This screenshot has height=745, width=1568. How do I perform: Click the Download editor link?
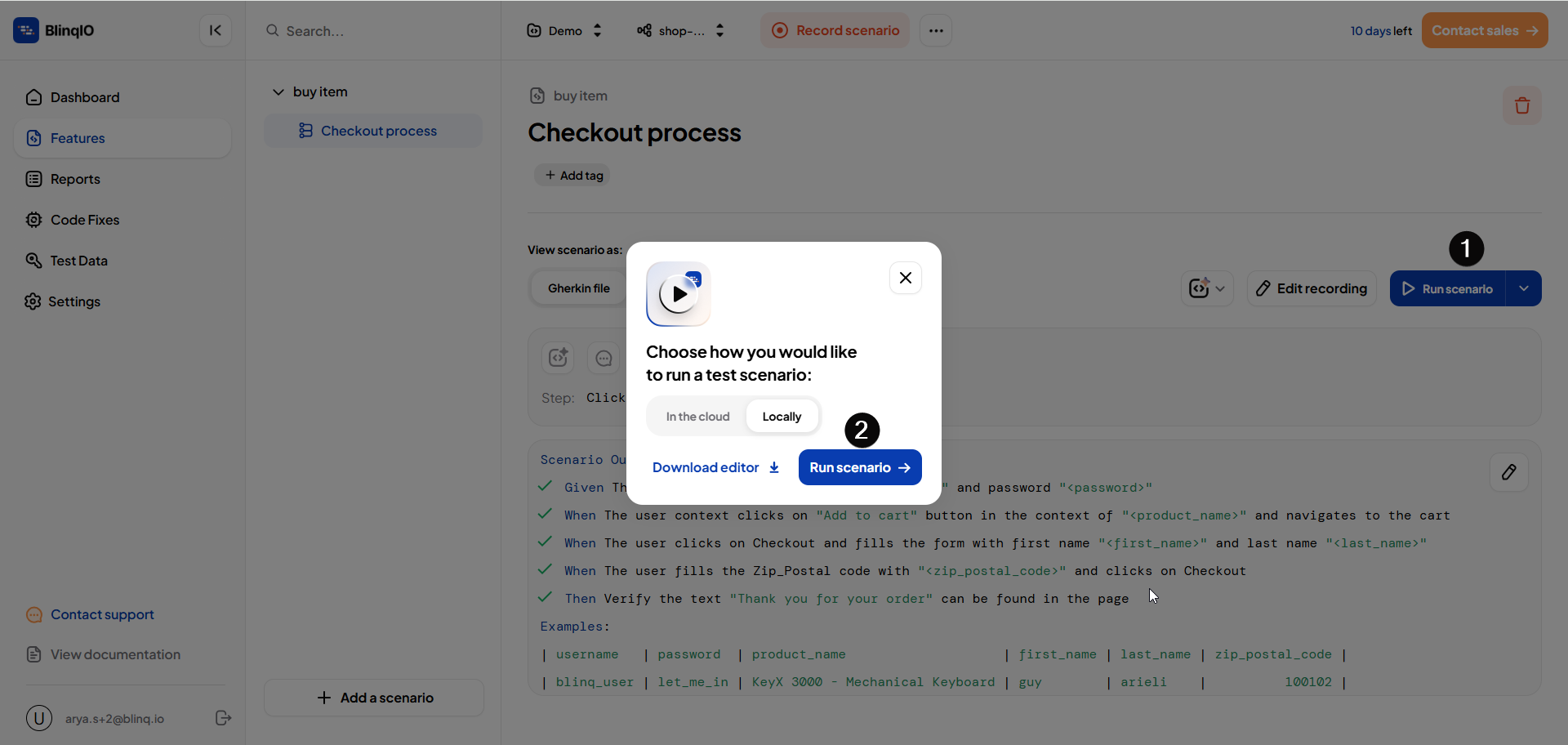point(715,467)
